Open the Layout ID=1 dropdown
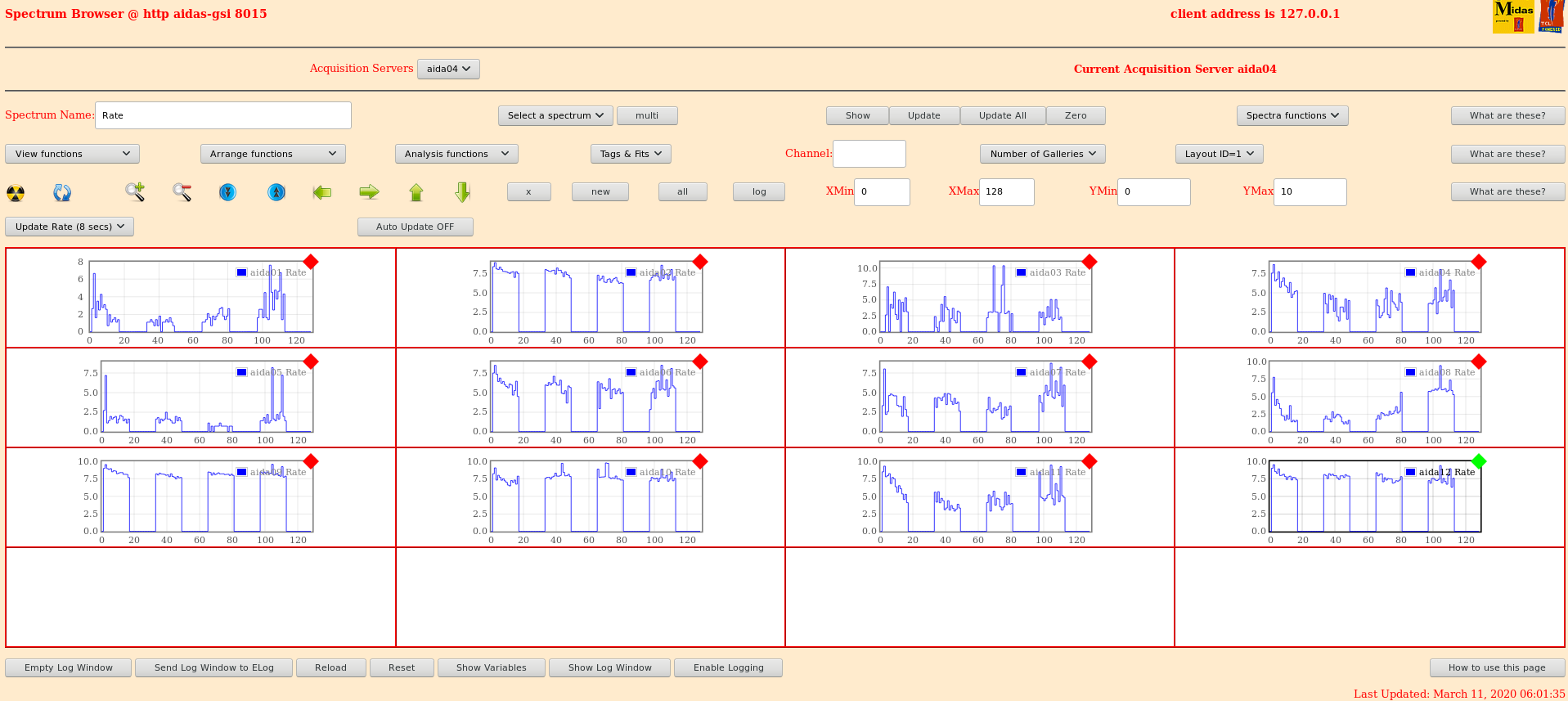Screen dimensions: 1568x701 [1219, 154]
